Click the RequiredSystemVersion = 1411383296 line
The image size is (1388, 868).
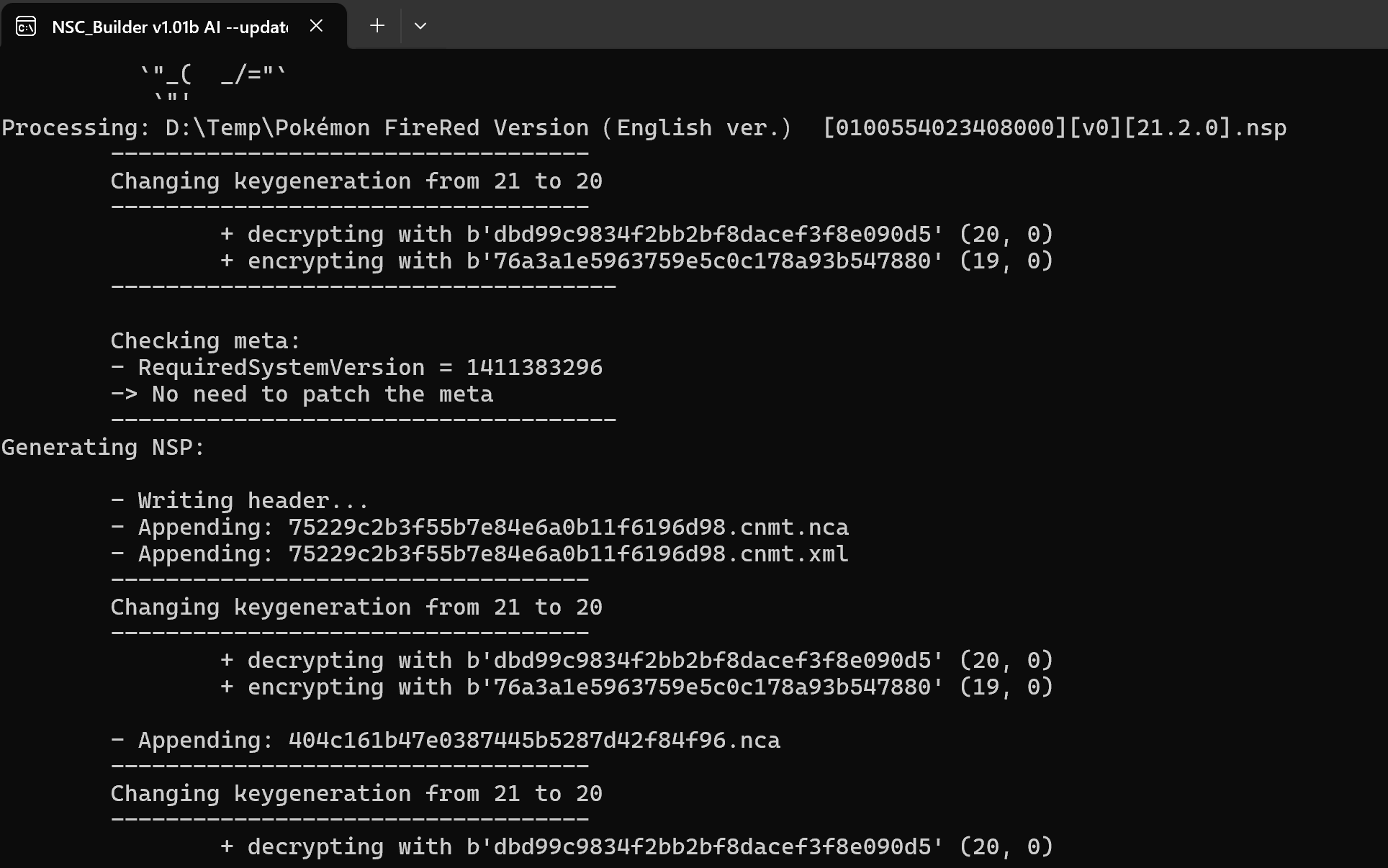(356, 368)
